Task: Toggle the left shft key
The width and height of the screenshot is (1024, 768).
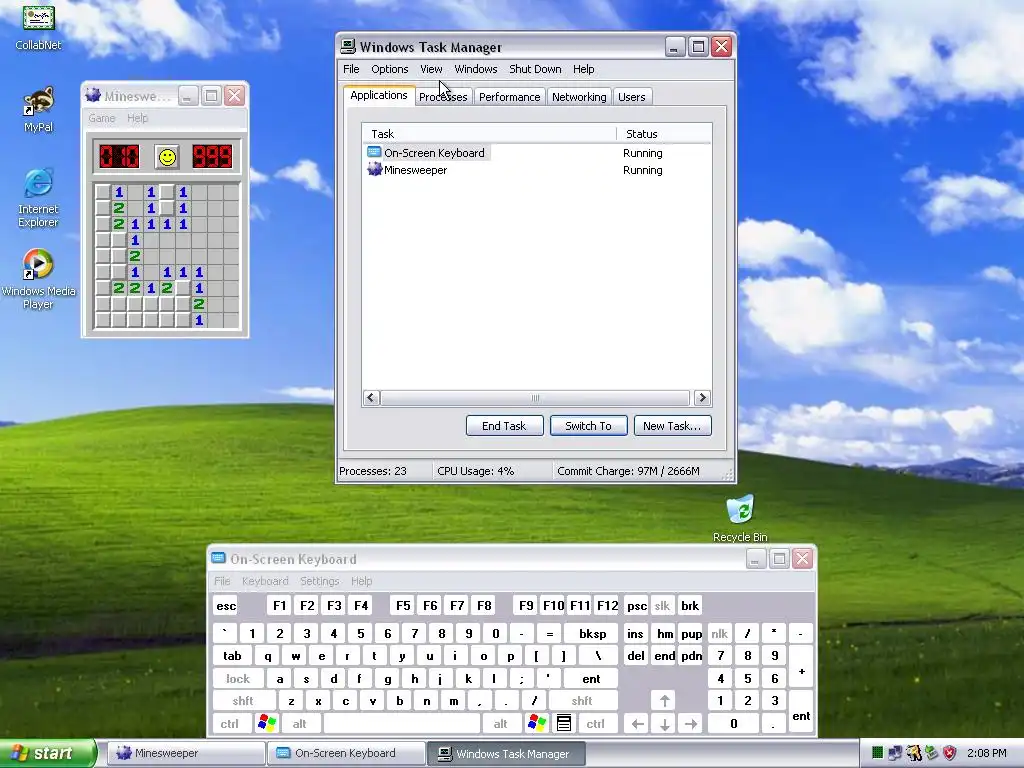Action: pos(243,701)
